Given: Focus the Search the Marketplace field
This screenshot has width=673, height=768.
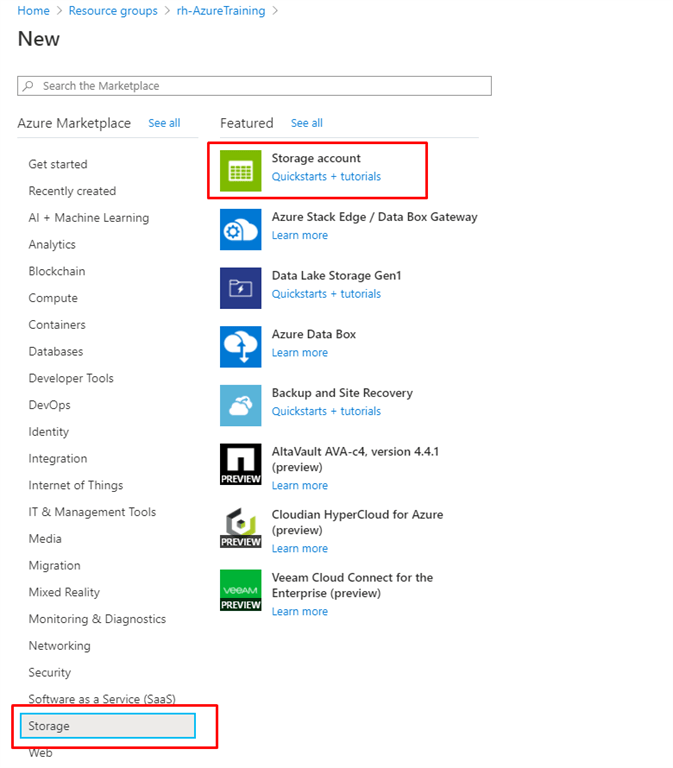Looking at the screenshot, I should click(254, 86).
